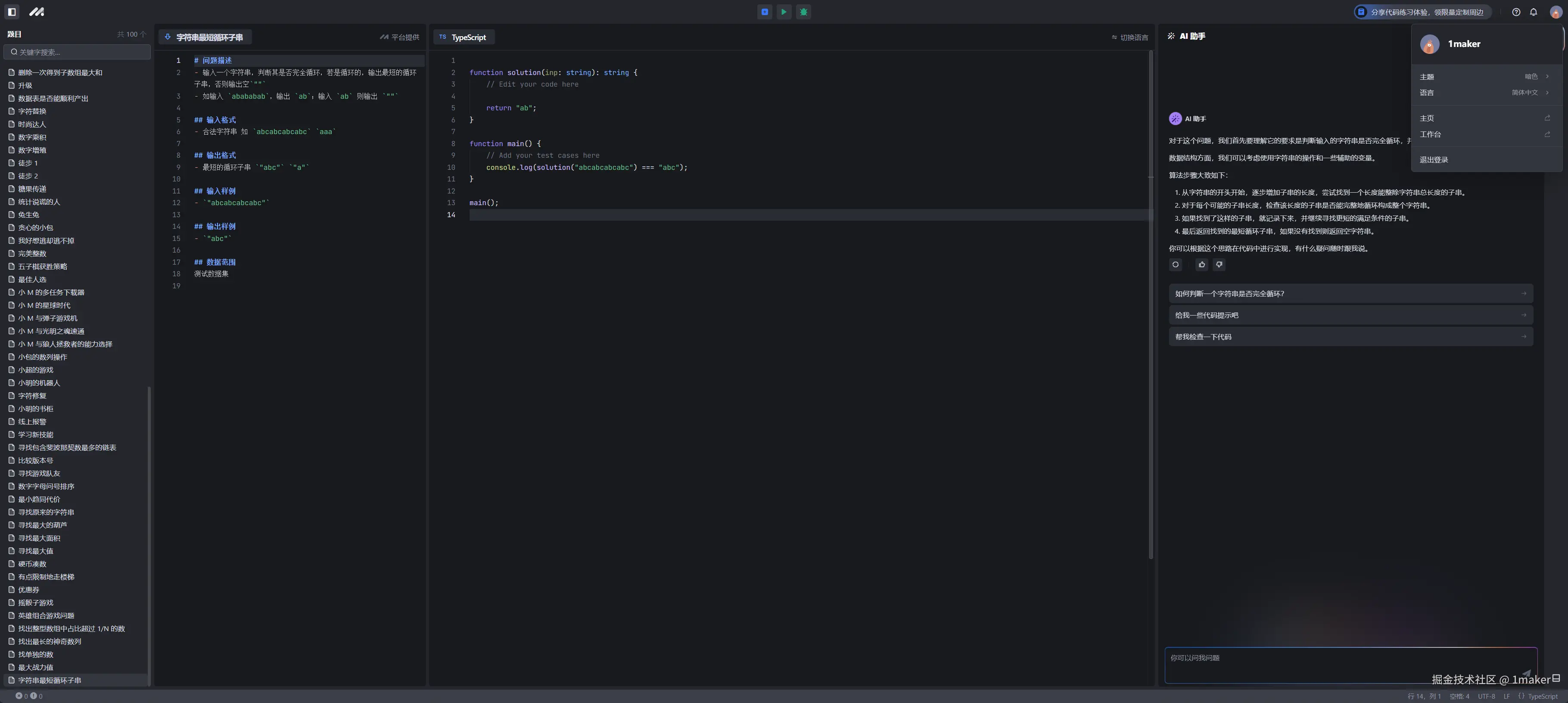Toggle the left sidebar panel icon

12,12
